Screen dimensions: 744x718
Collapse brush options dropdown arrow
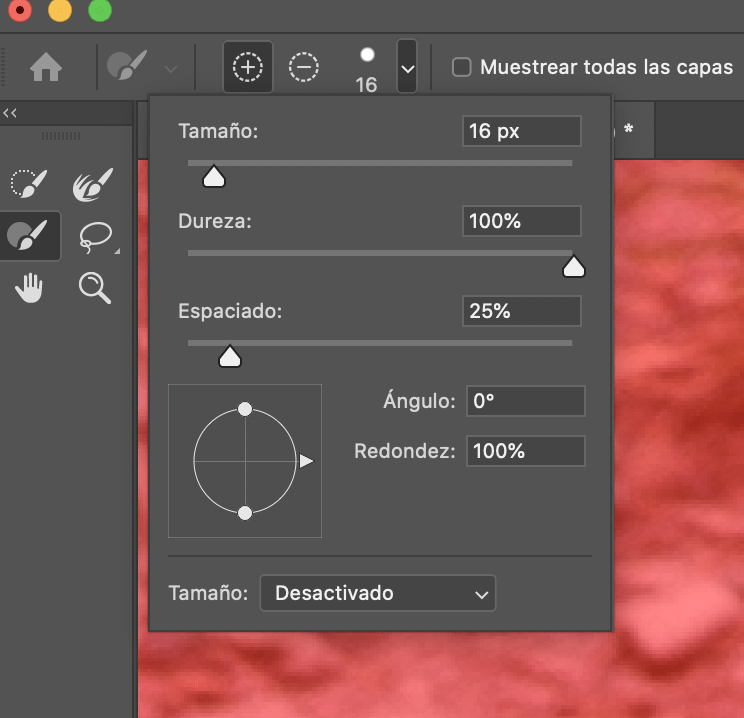tap(407, 67)
